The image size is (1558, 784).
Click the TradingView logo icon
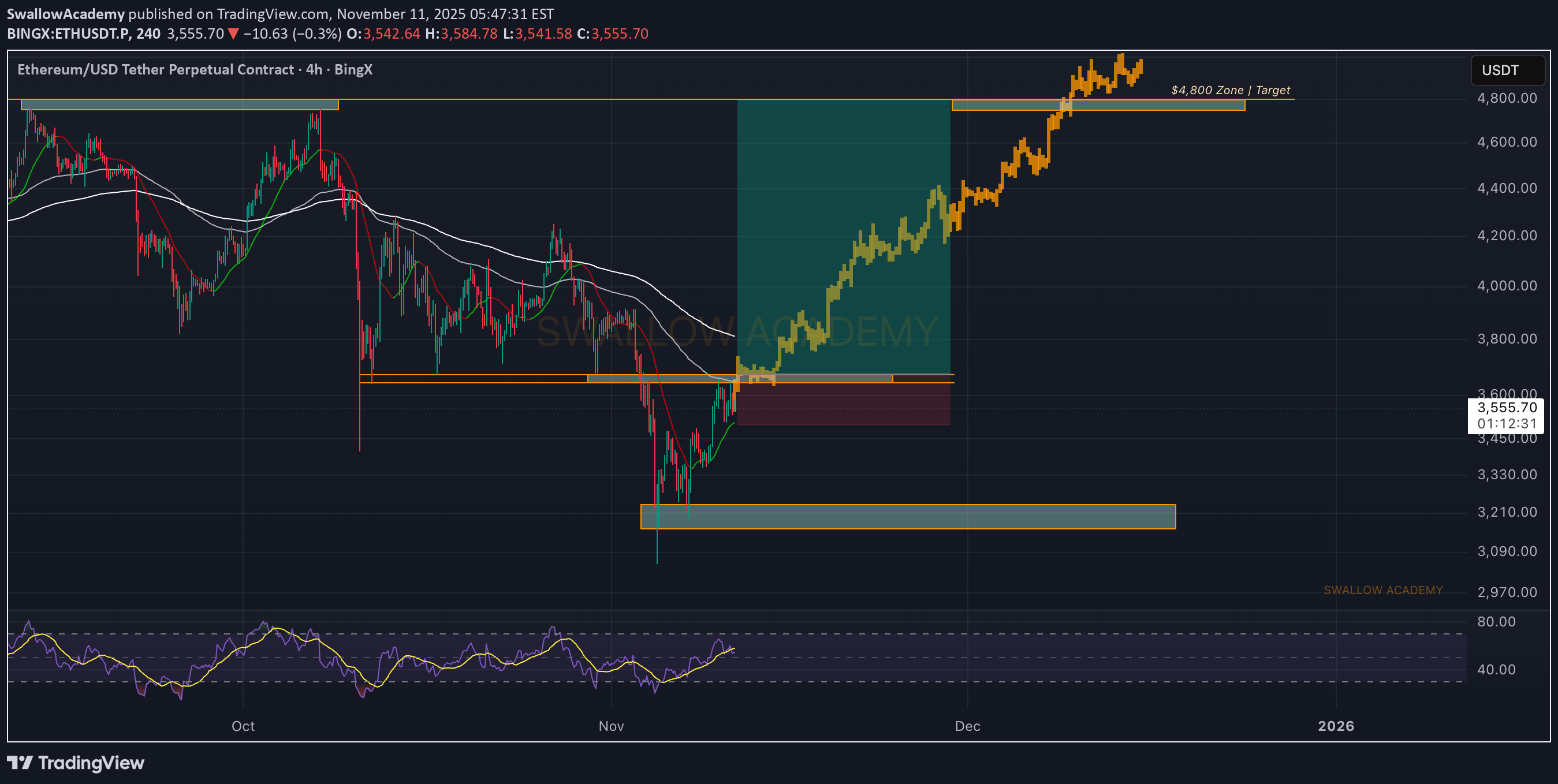20,762
